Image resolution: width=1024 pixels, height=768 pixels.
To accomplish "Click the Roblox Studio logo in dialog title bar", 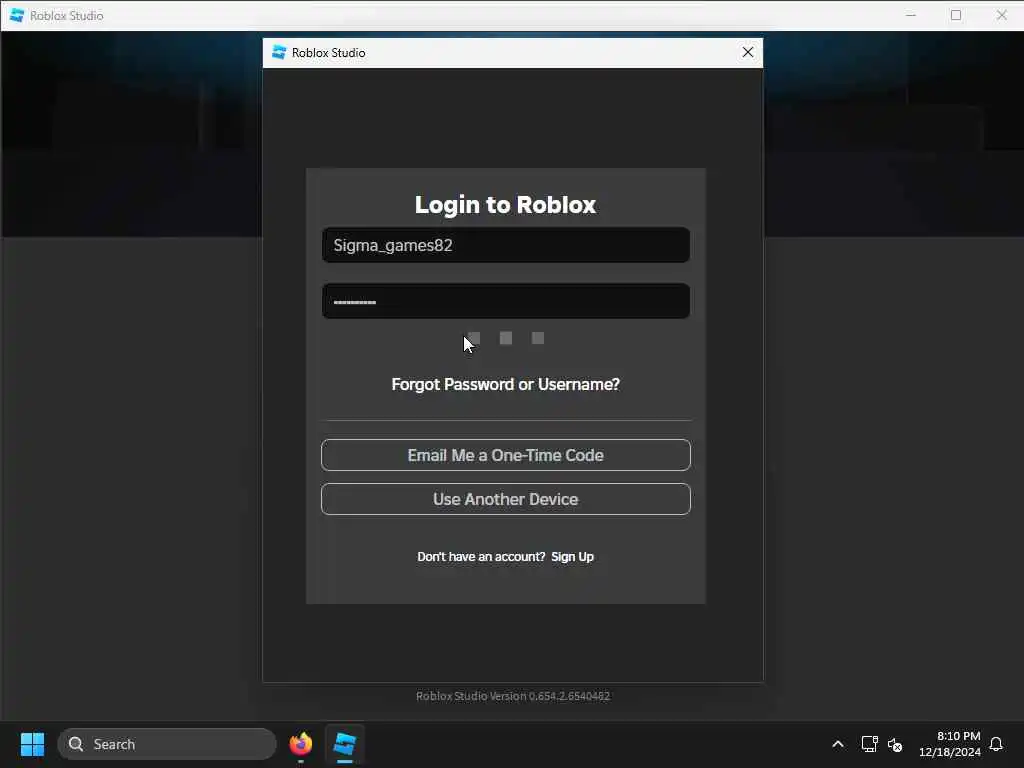I will point(279,52).
